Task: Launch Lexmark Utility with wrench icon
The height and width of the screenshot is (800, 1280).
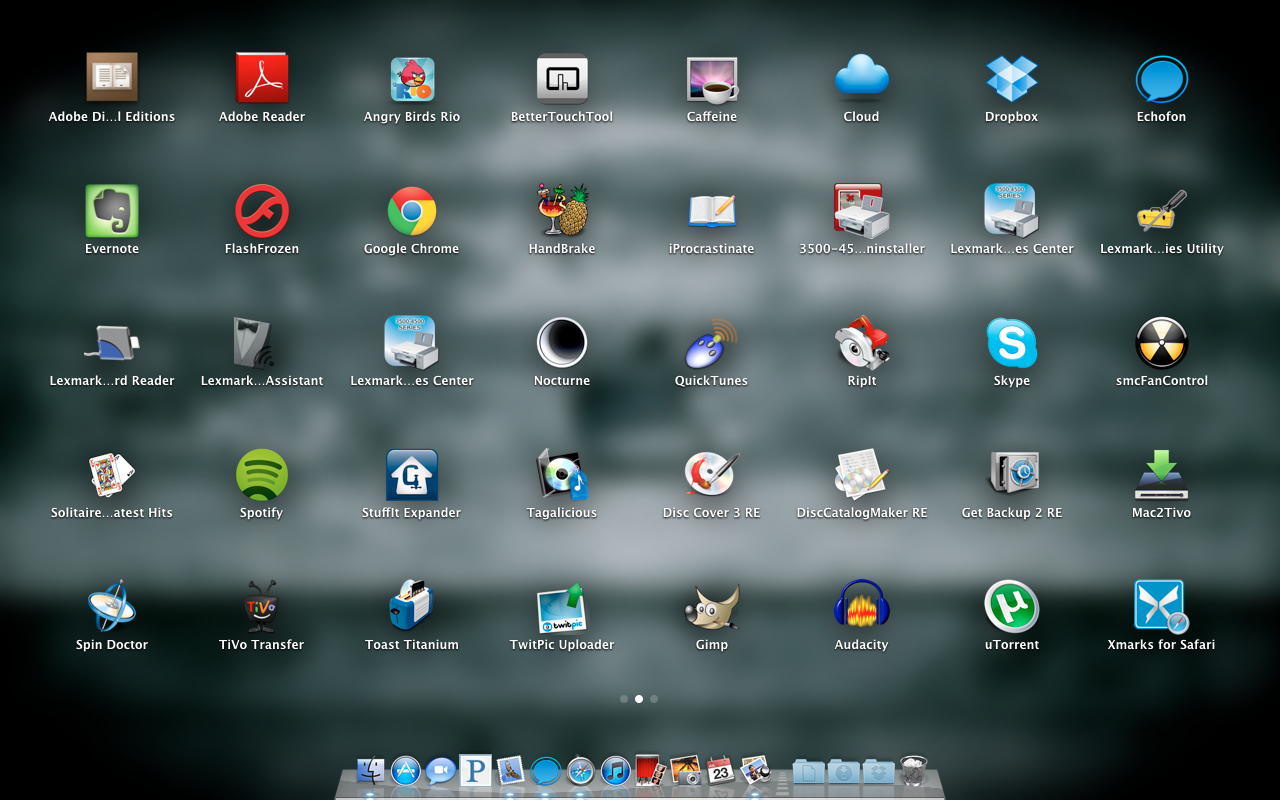Action: pyautogui.click(x=1162, y=210)
